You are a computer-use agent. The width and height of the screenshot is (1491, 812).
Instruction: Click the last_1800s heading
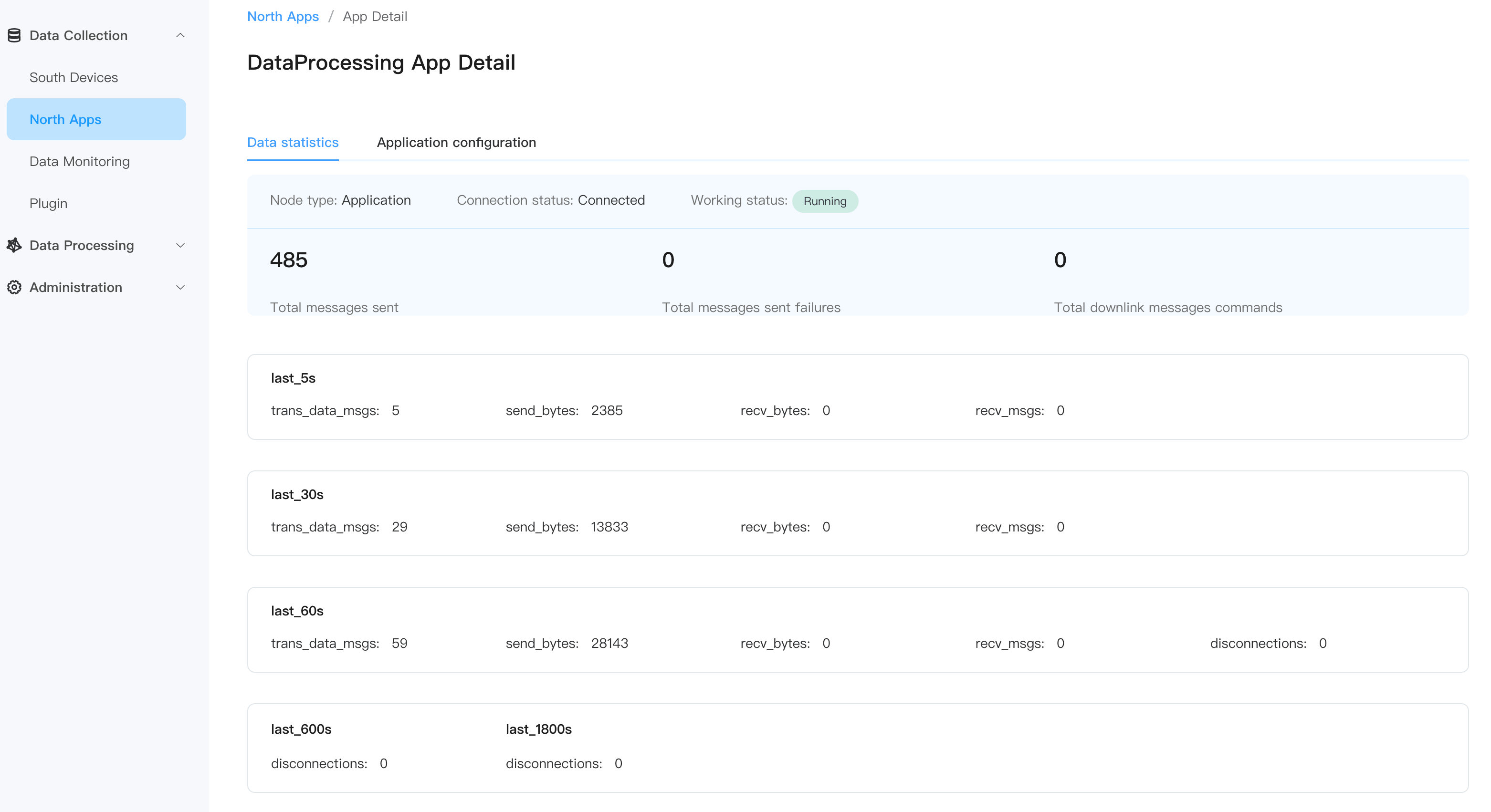[538, 729]
